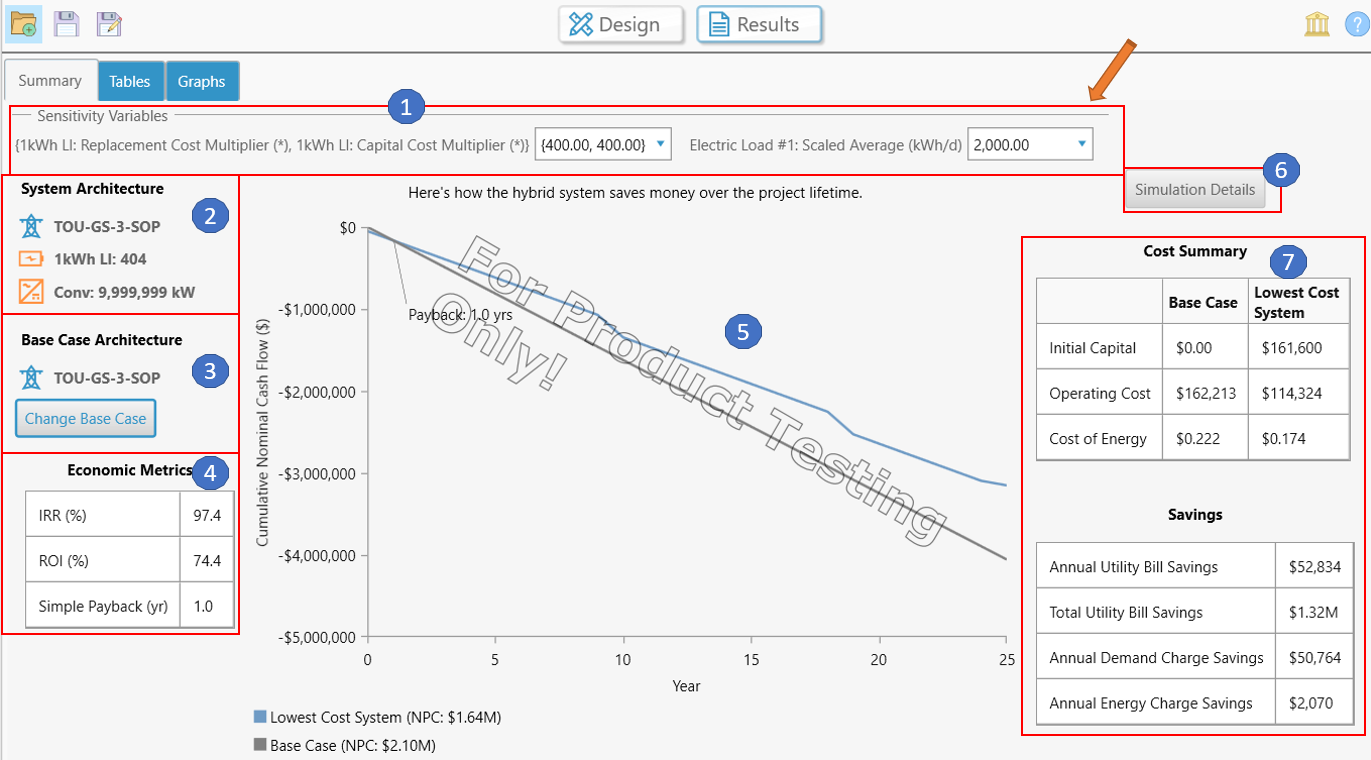
Task: Select the Summary tab
Action: (x=50, y=81)
